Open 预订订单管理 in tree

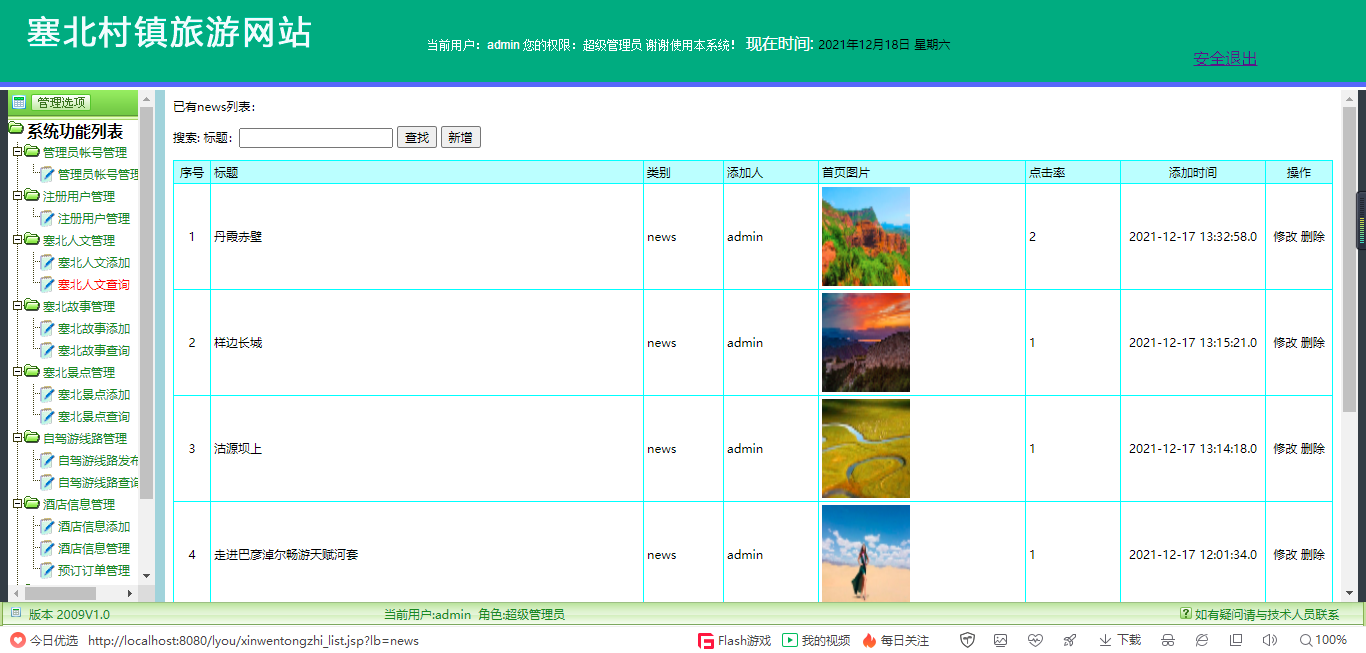(x=94, y=571)
